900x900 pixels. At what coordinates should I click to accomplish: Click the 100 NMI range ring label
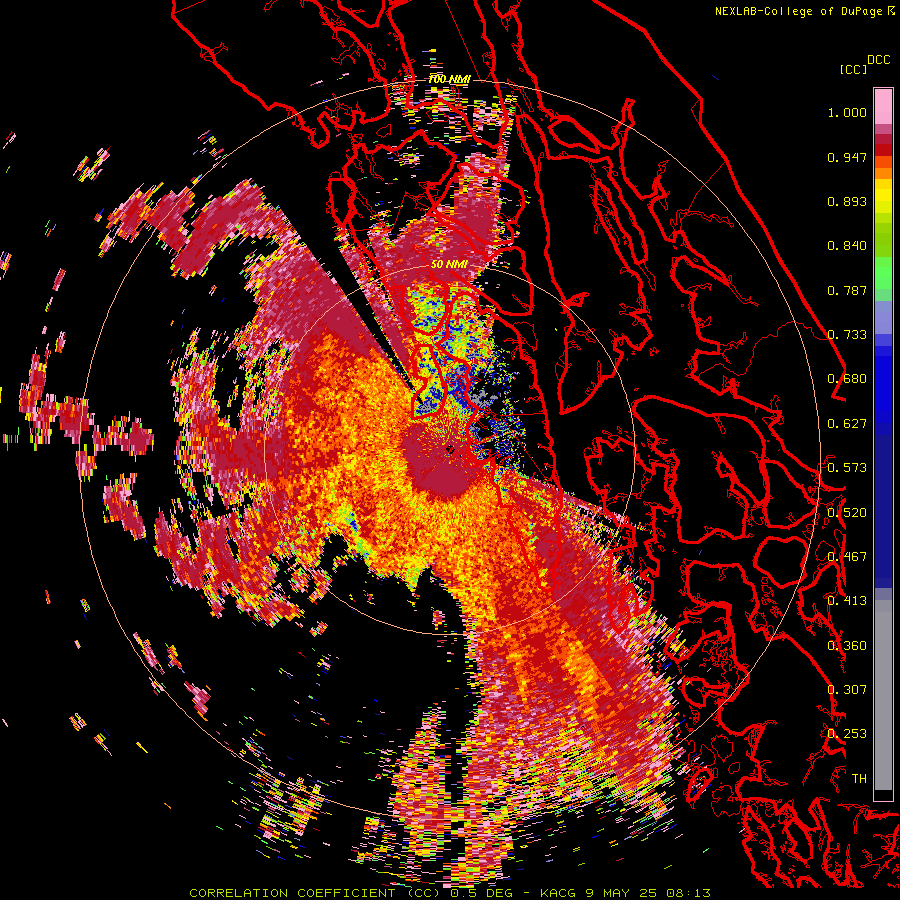point(449,79)
